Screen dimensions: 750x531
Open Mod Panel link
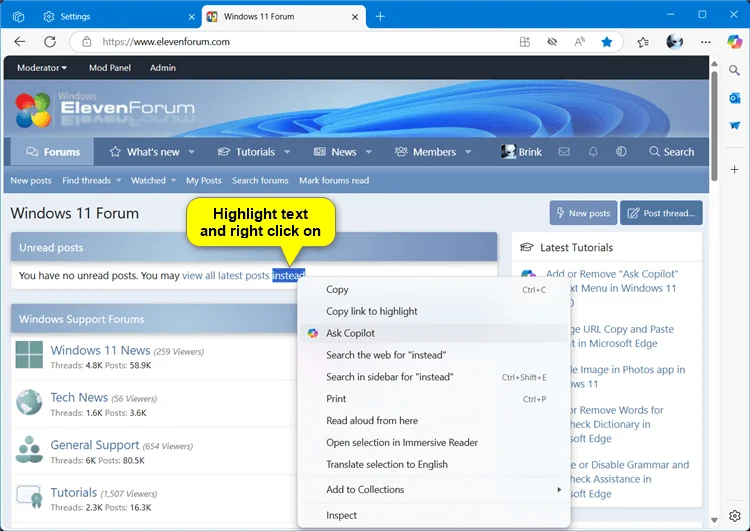pyautogui.click(x=110, y=68)
